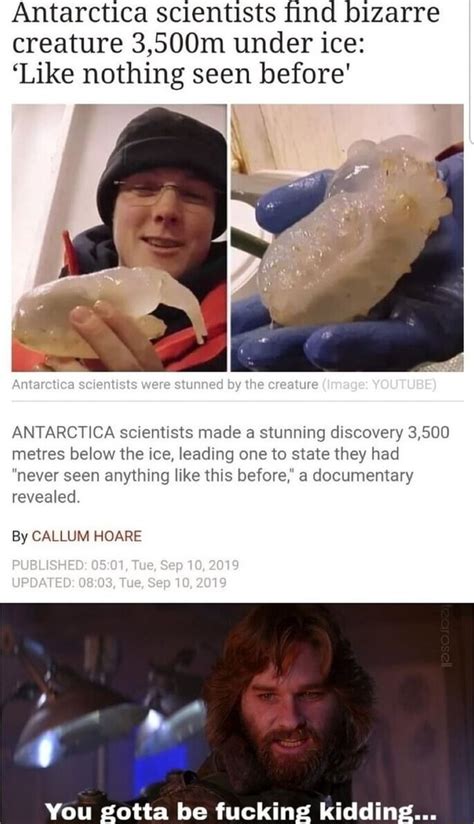Click the pale creature held in man's hand
474x824 pixels.
click(x=108, y=310)
